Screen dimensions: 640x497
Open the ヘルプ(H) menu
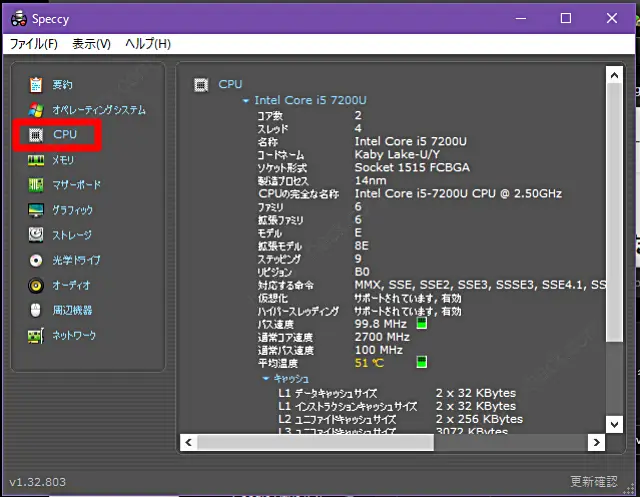[148, 44]
